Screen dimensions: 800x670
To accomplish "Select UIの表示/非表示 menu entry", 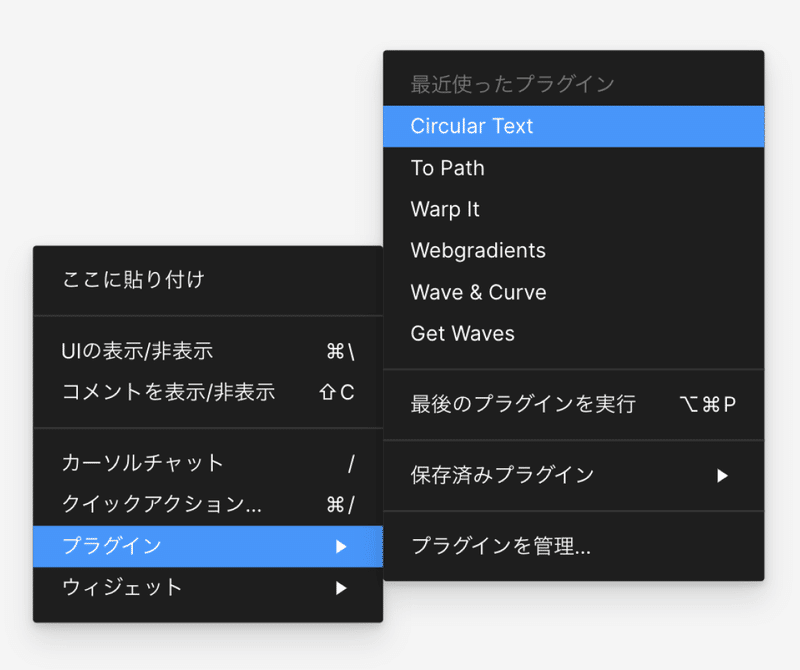I will pos(208,351).
